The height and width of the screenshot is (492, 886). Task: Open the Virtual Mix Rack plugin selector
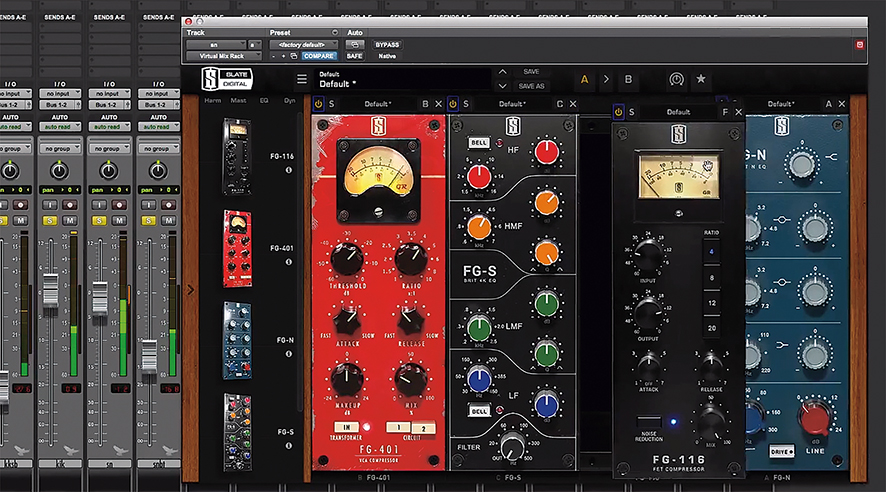(224, 56)
